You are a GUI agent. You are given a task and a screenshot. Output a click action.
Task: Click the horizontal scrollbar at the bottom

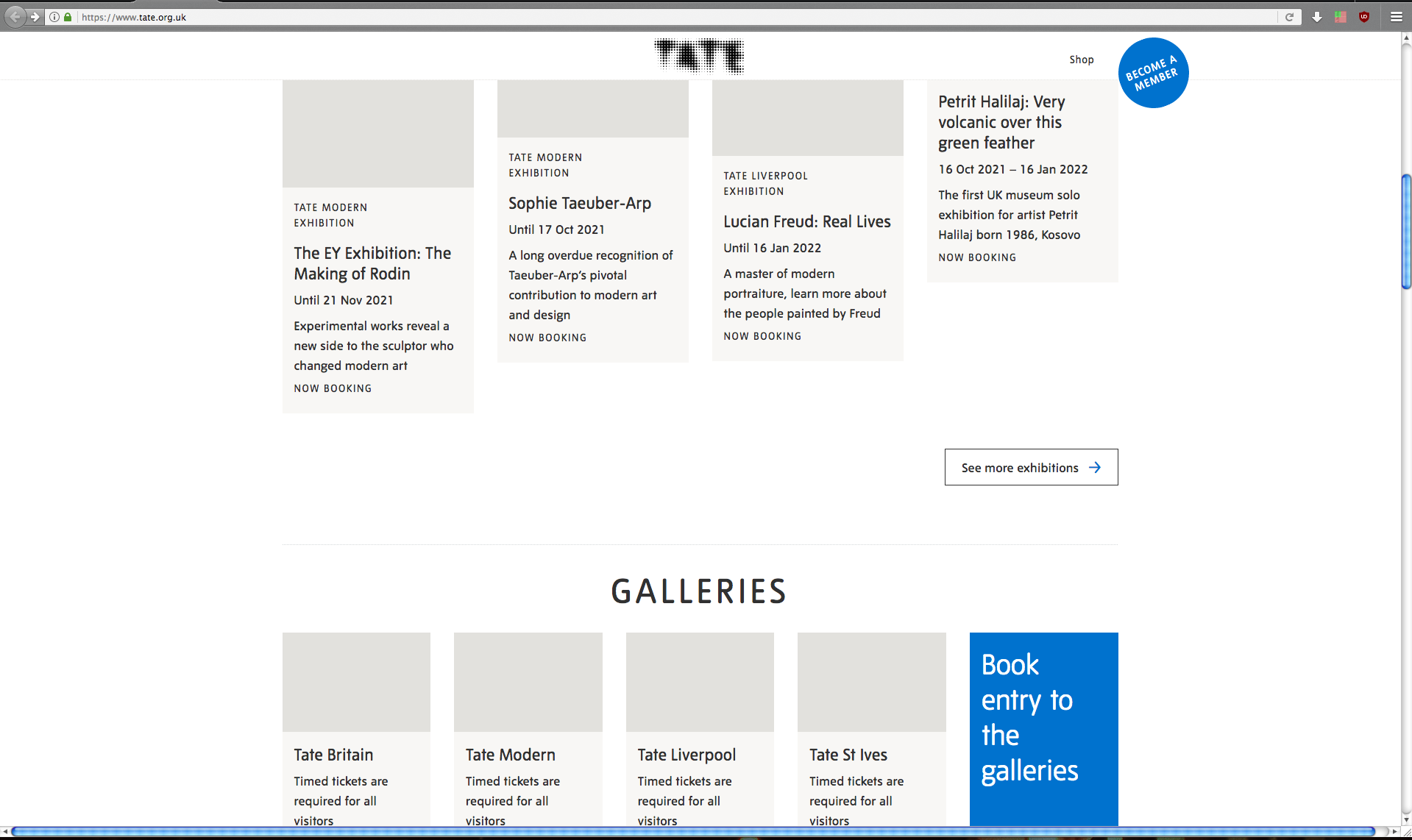(693, 831)
